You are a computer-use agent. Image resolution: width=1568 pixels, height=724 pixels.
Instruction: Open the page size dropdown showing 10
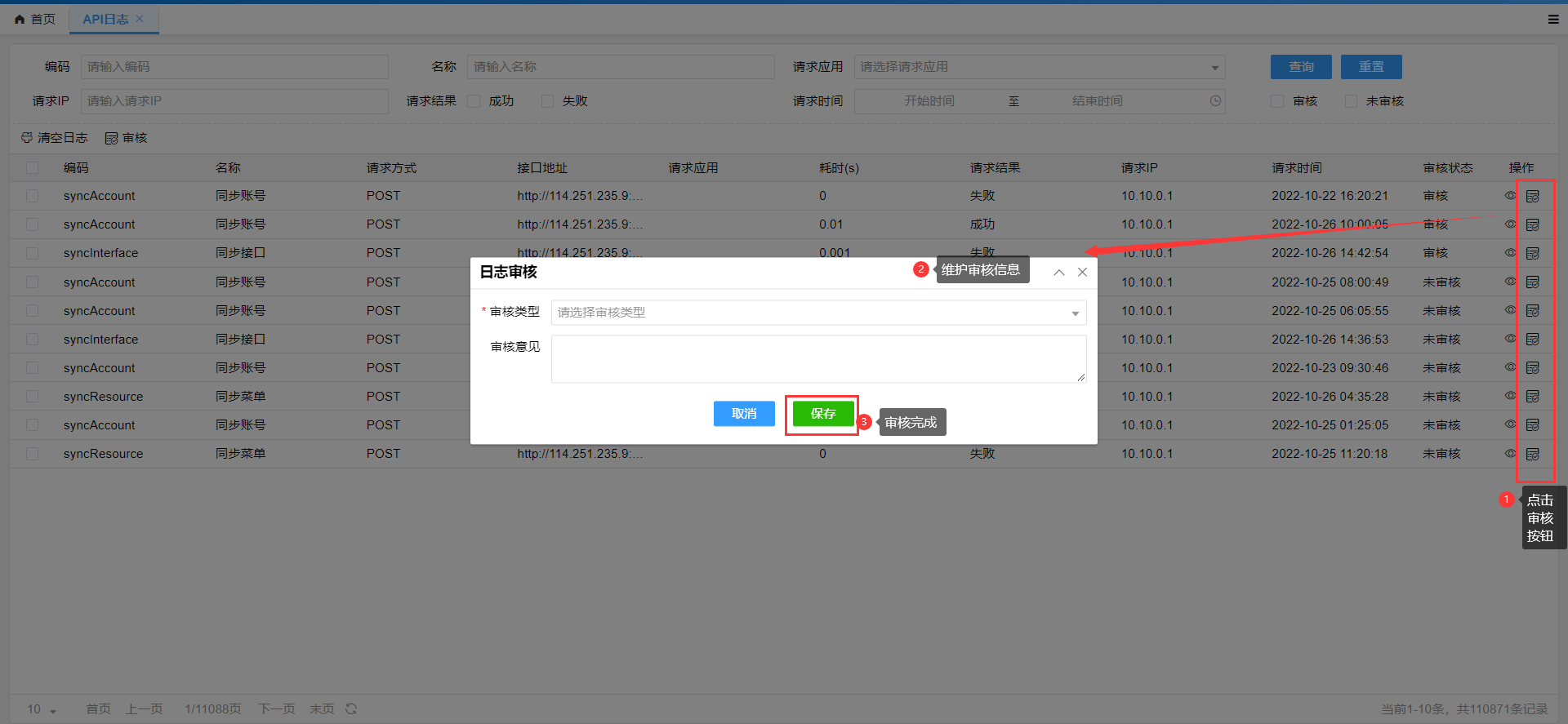coord(42,709)
